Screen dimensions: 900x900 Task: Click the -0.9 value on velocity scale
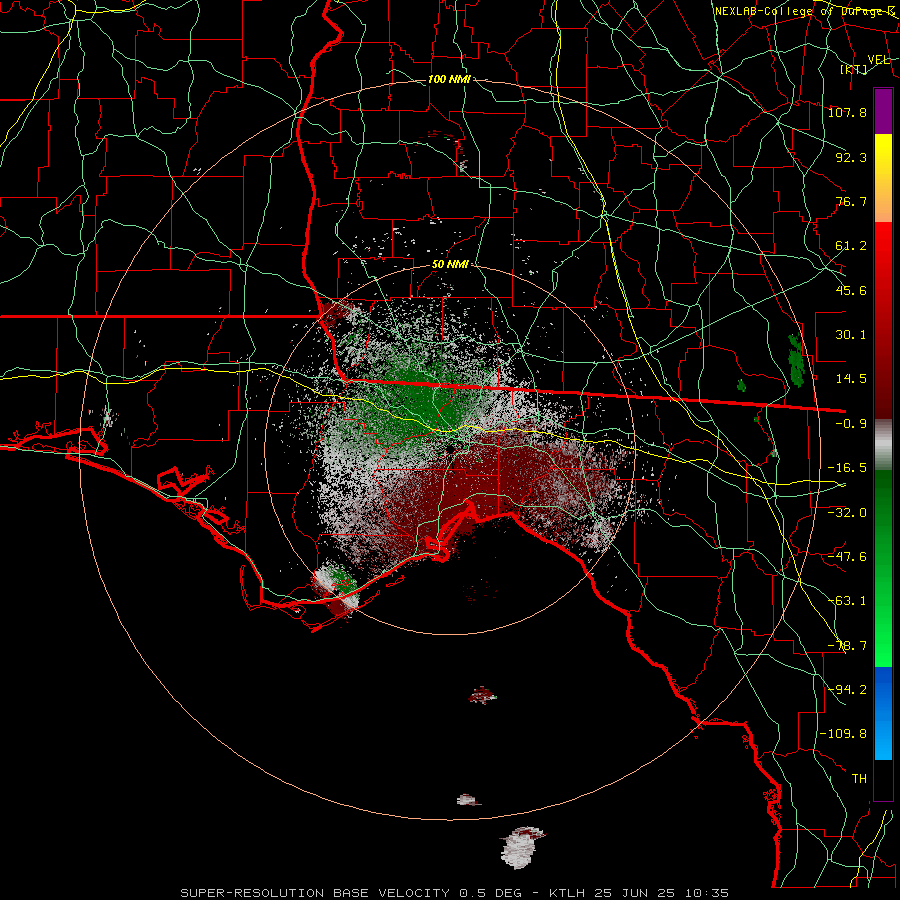pos(851,424)
